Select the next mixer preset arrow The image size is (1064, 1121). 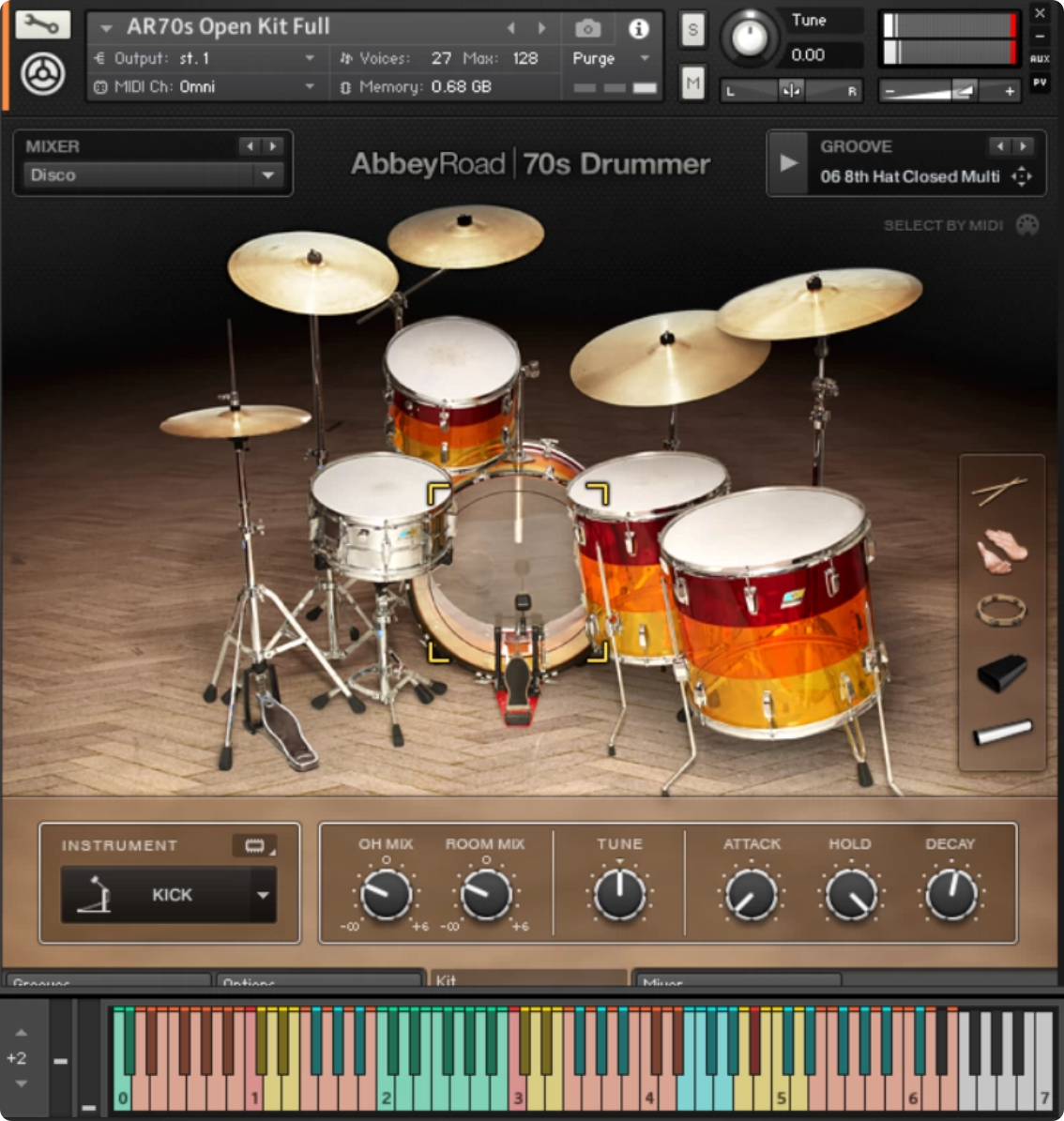pyautogui.click(x=272, y=145)
